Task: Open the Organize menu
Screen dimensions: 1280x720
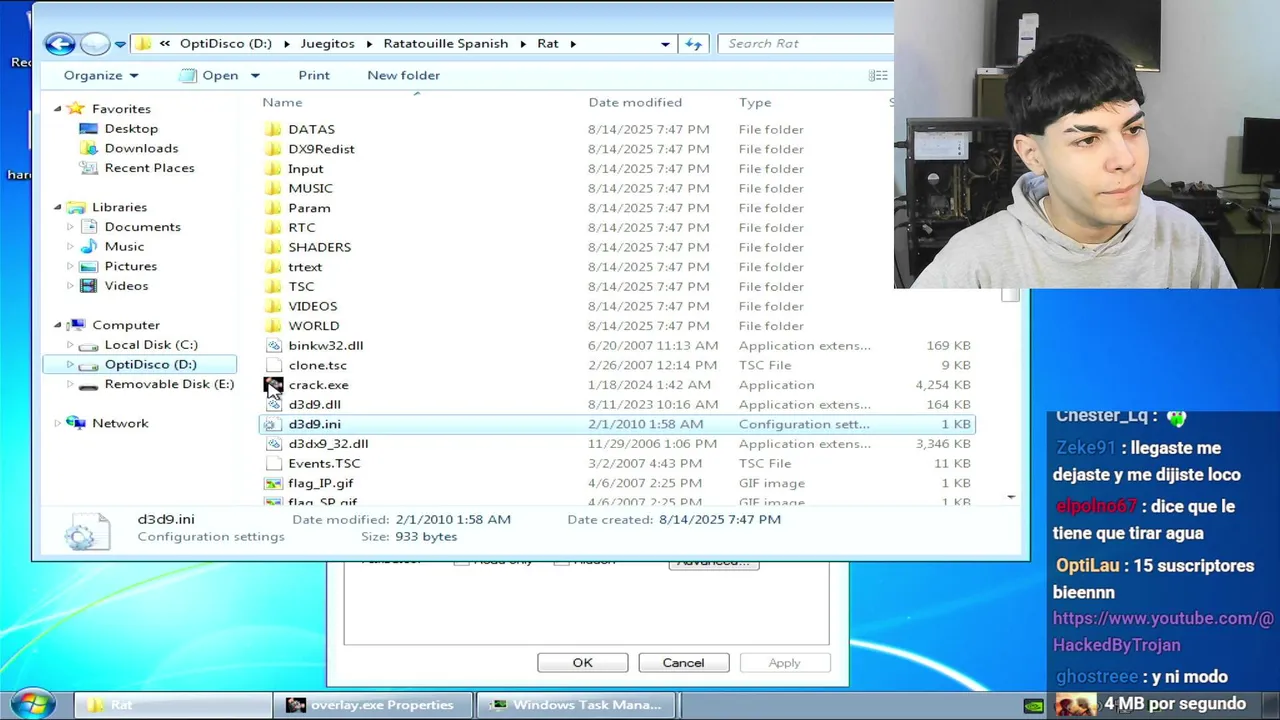Action: pos(101,75)
